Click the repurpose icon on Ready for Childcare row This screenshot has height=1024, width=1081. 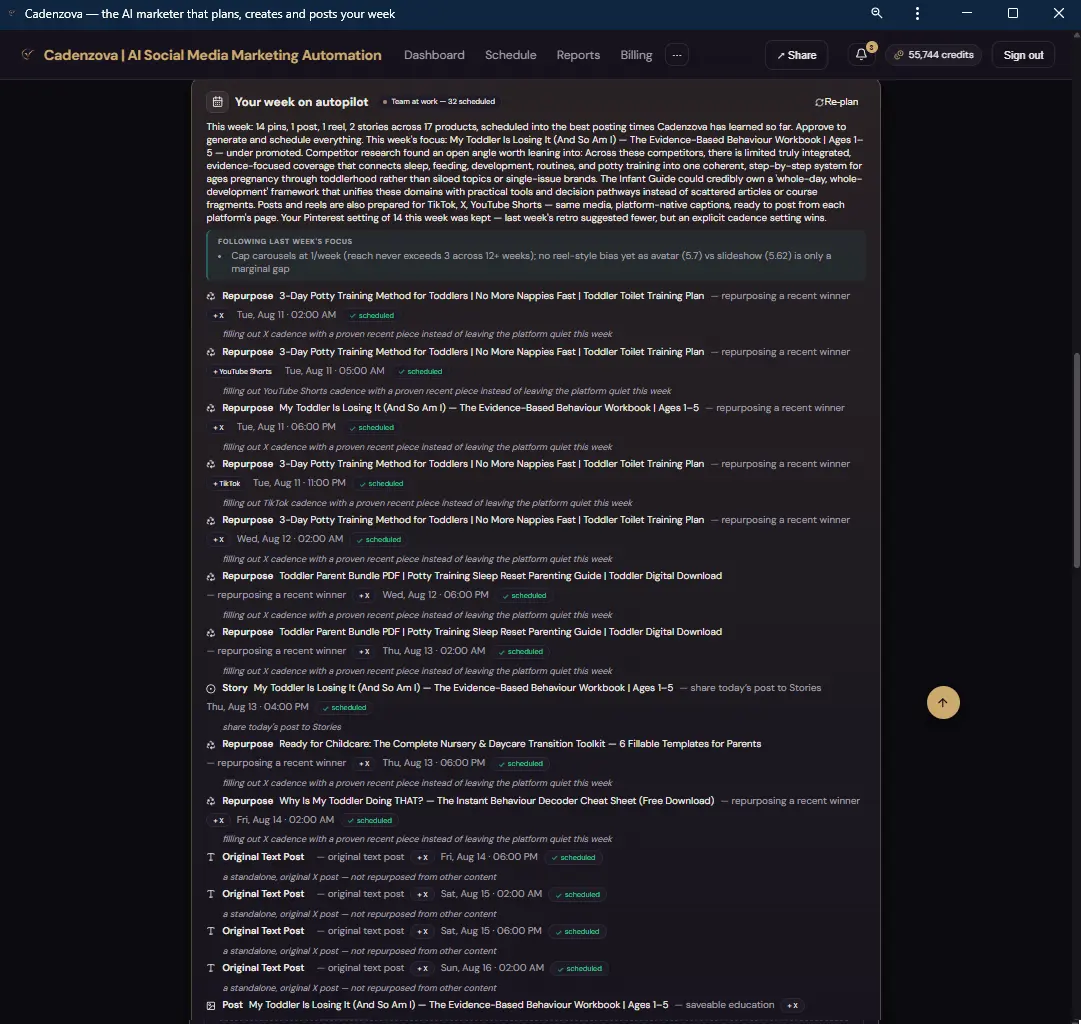click(x=211, y=744)
